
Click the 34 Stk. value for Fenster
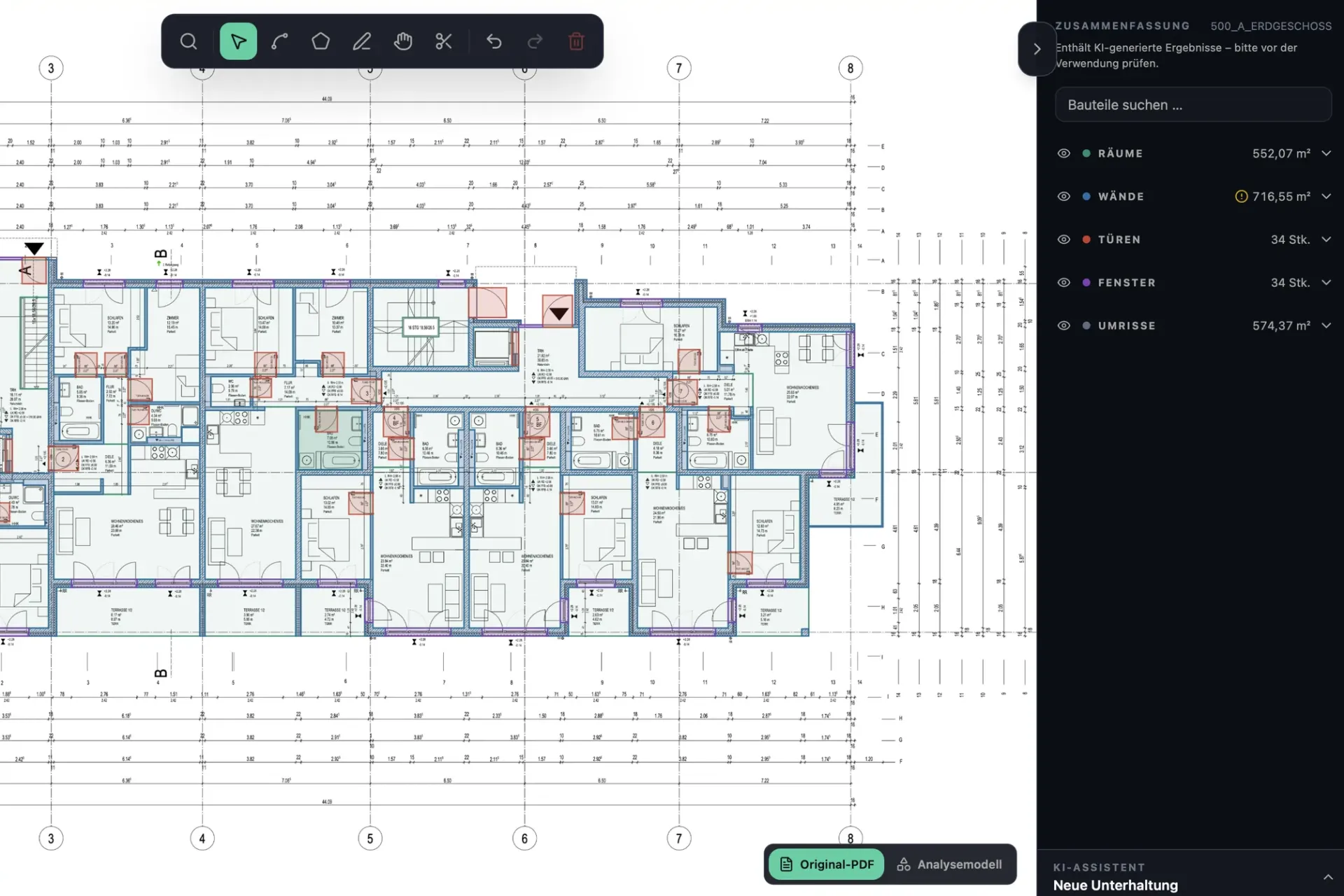pyautogui.click(x=1290, y=283)
